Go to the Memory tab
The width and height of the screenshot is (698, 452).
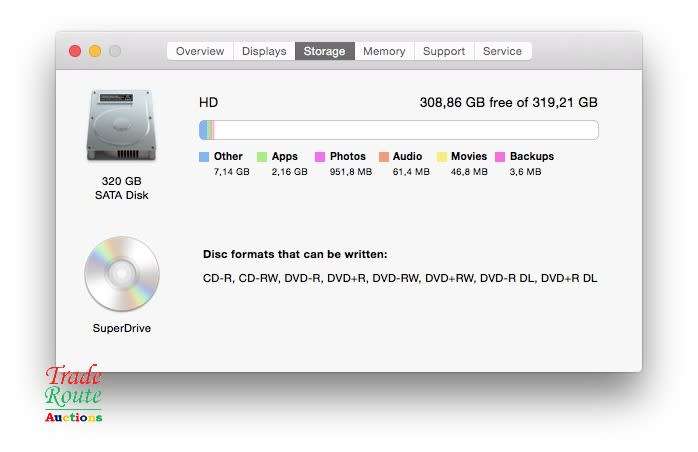pos(384,51)
